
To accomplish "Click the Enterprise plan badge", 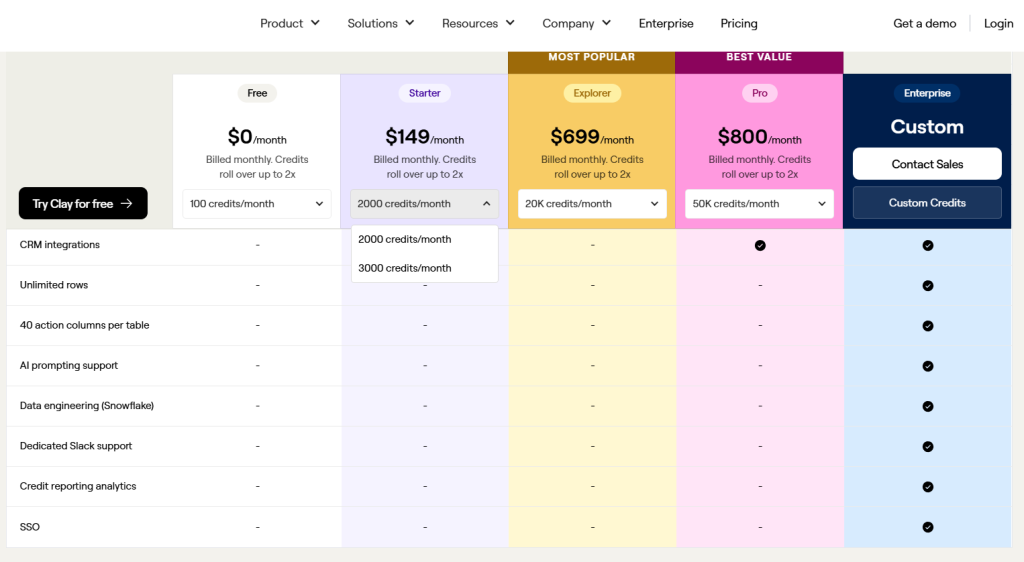I will [x=927, y=93].
